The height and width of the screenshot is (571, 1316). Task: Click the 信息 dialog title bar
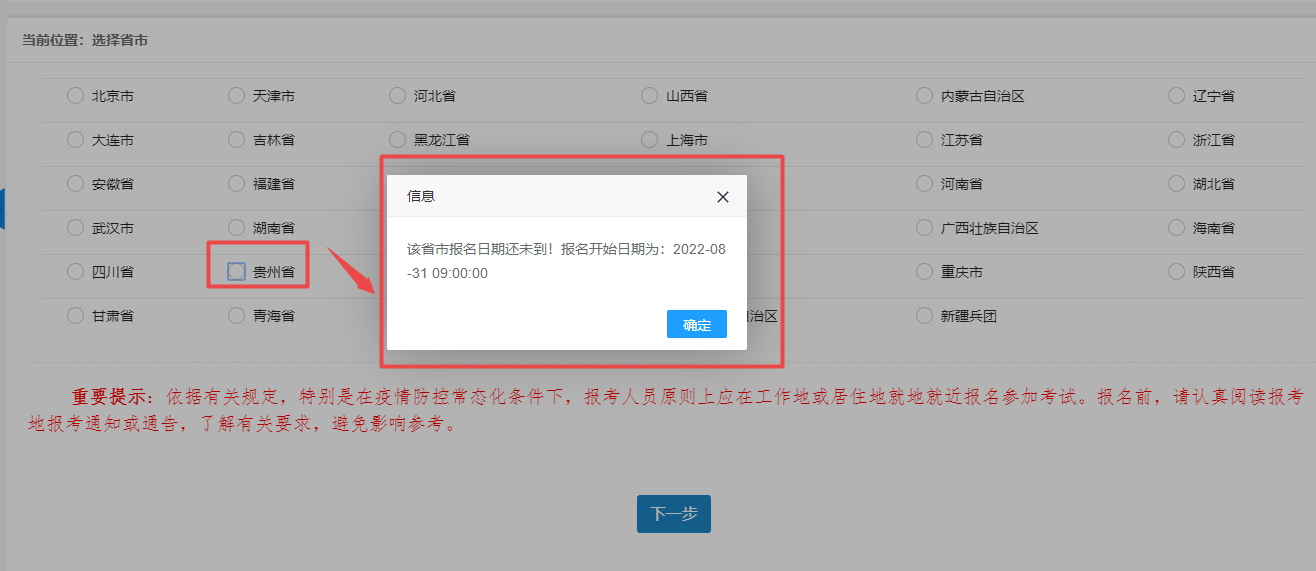(550, 196)
